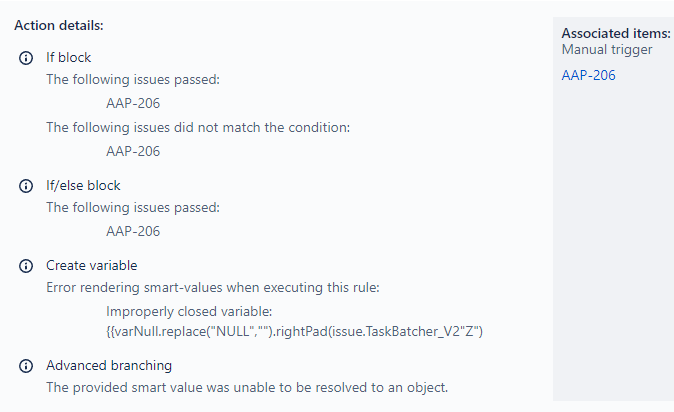Click the varNull.replace smart value expression

click(294, 332)
